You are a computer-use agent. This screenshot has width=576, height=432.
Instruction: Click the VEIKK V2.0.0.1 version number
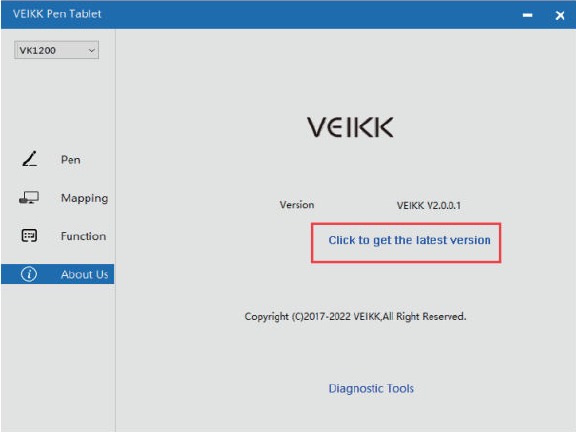(x=429, y=205)
